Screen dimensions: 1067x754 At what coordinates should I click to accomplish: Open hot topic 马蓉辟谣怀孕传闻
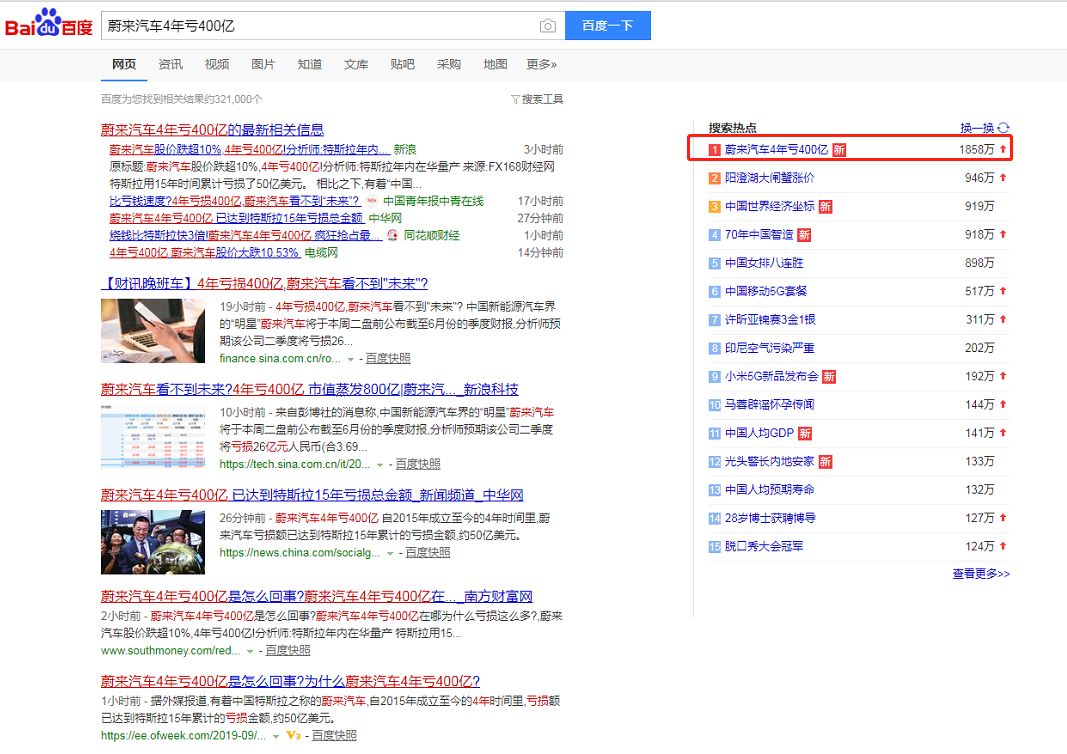769,404
